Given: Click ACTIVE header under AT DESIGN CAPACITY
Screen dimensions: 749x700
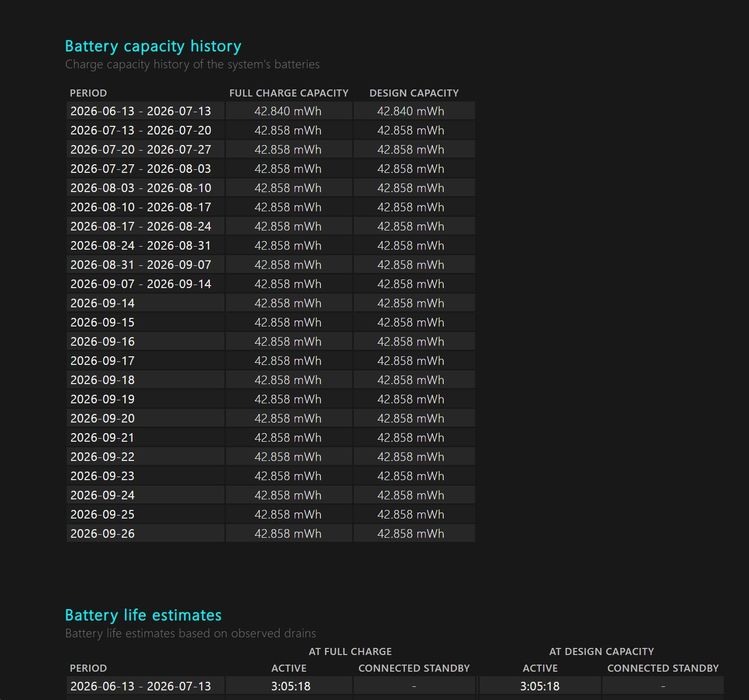Looking at the screenshot, I should pyautogui.click(x=540, y=668).
